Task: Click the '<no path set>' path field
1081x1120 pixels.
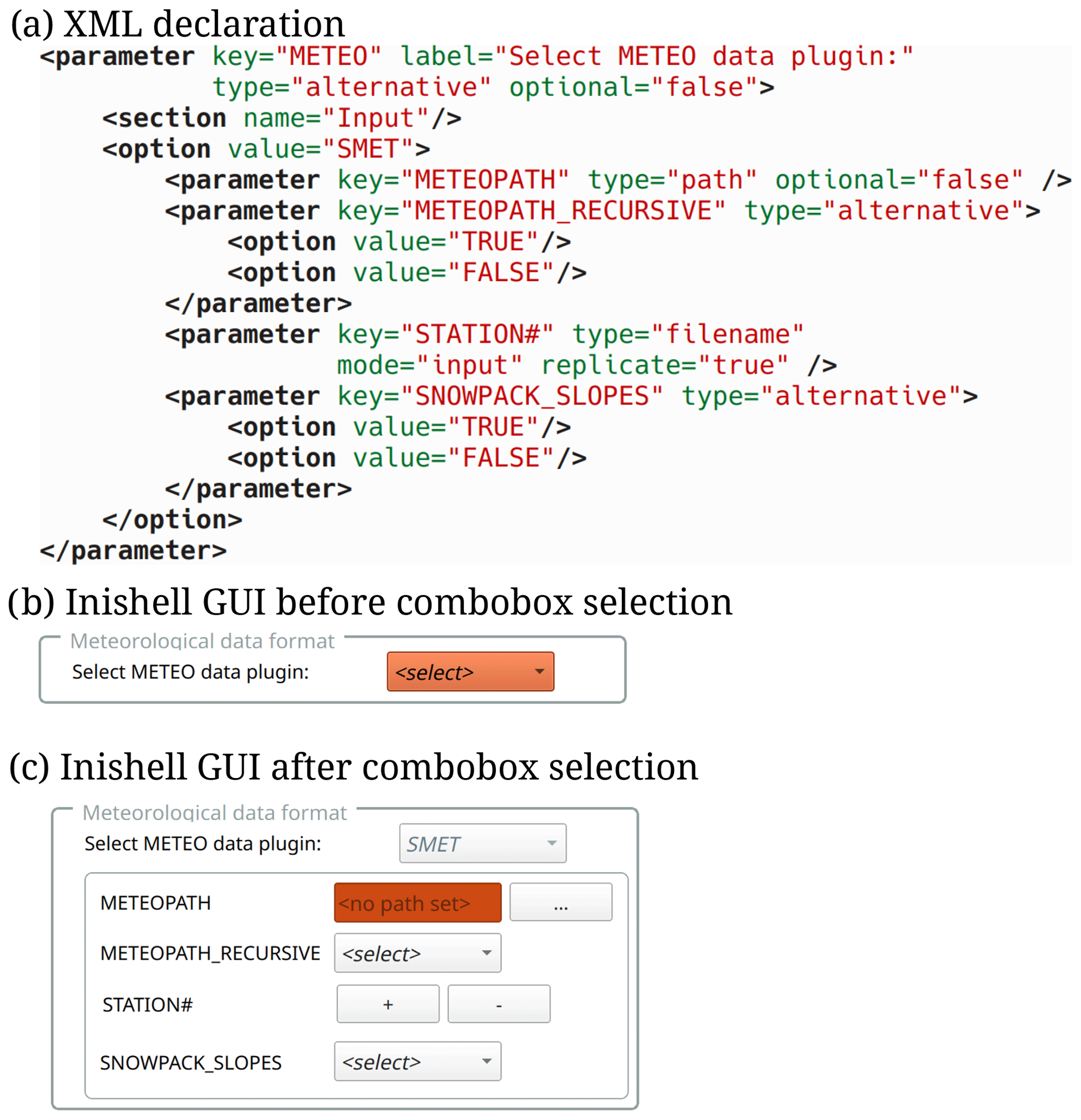Action: (x=417, y=903)
